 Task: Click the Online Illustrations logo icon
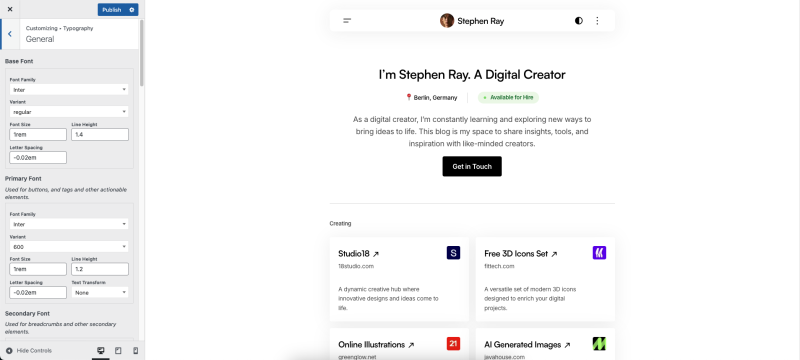pyautogui.click(x=454, y=344)
